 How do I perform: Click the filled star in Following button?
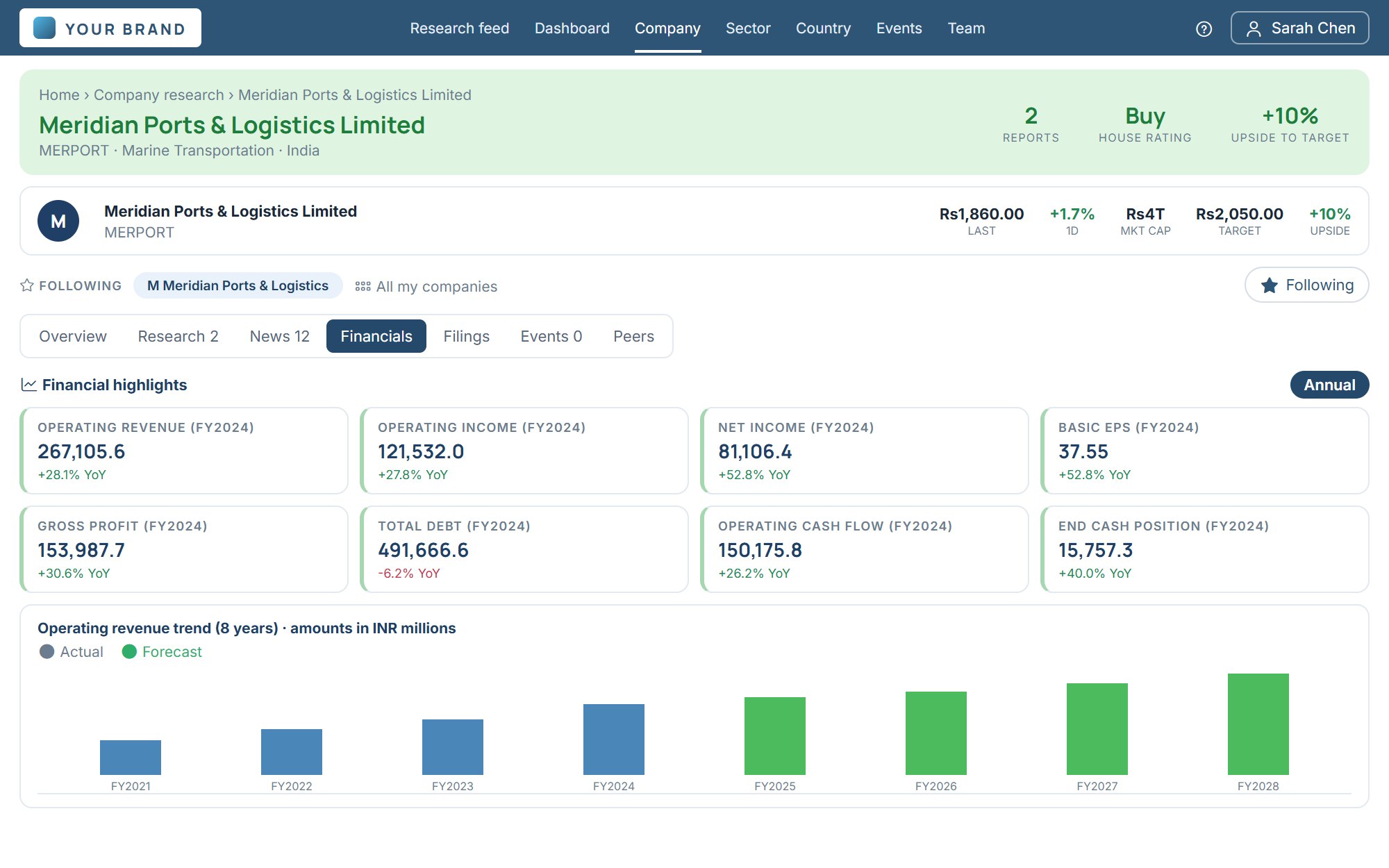coord(1269,285)
